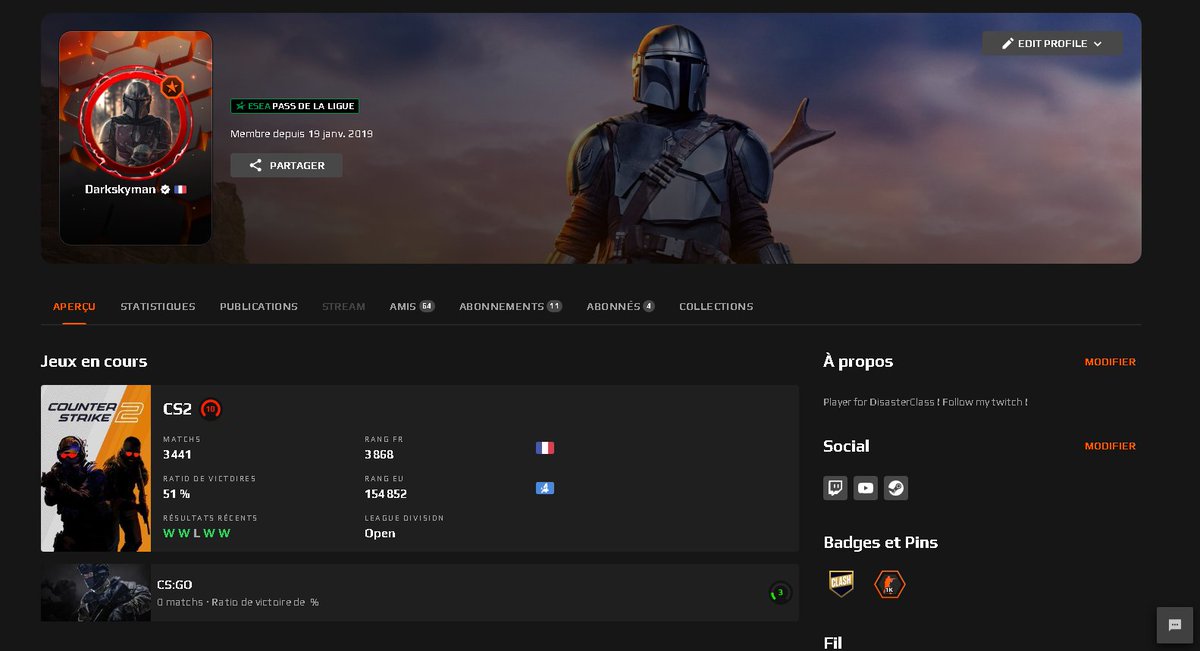Image resolution: width=1200 pixels, height=651 pixels.
Task: Click the matches count 3441
Action: (x=177, y=454)
